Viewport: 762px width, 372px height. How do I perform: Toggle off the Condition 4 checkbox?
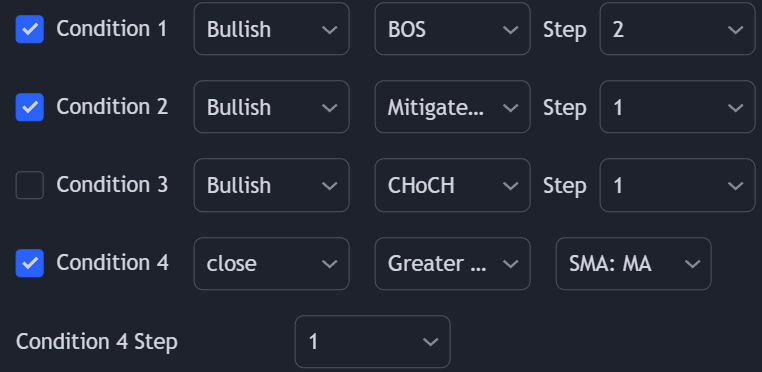tap(30, 263)
